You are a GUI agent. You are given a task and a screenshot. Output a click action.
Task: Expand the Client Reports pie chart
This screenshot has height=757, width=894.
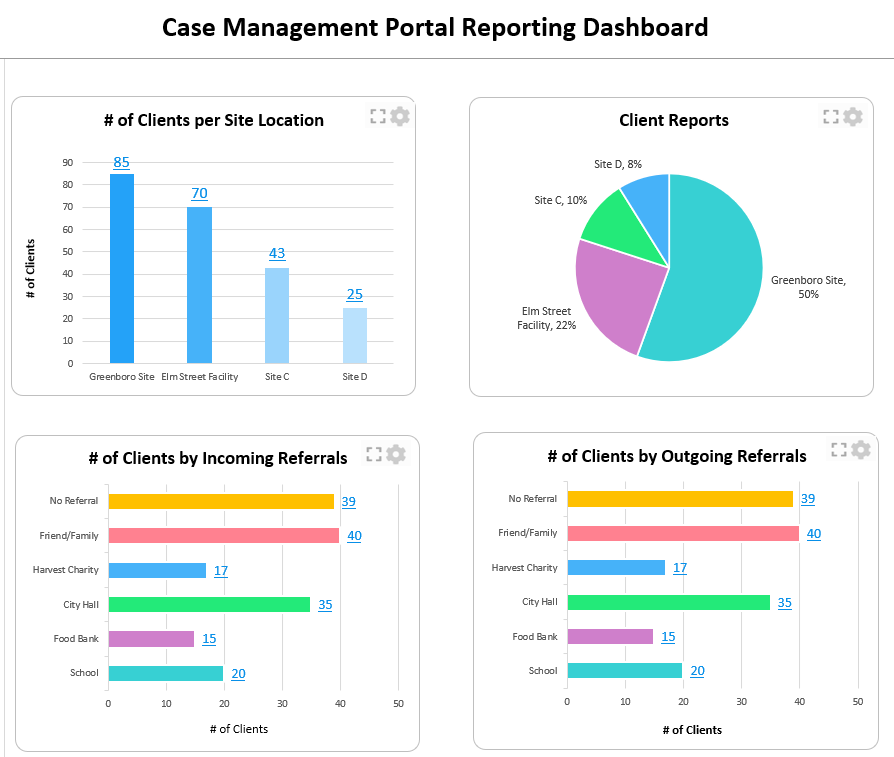coord(830,116)
